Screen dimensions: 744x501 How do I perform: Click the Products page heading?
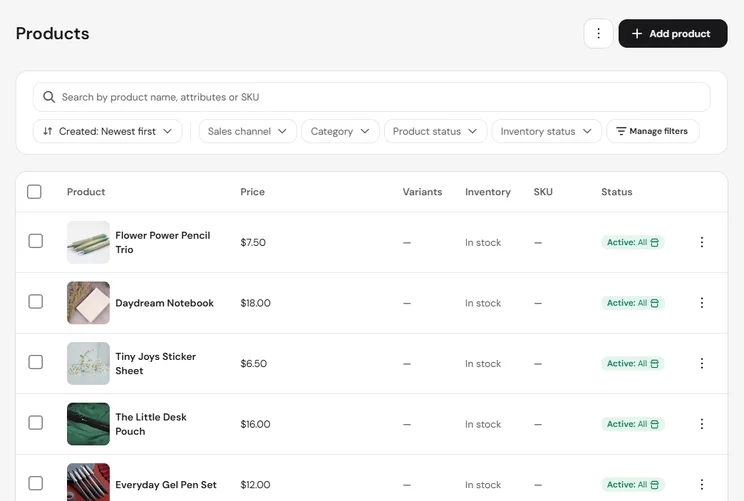(52, 34)
